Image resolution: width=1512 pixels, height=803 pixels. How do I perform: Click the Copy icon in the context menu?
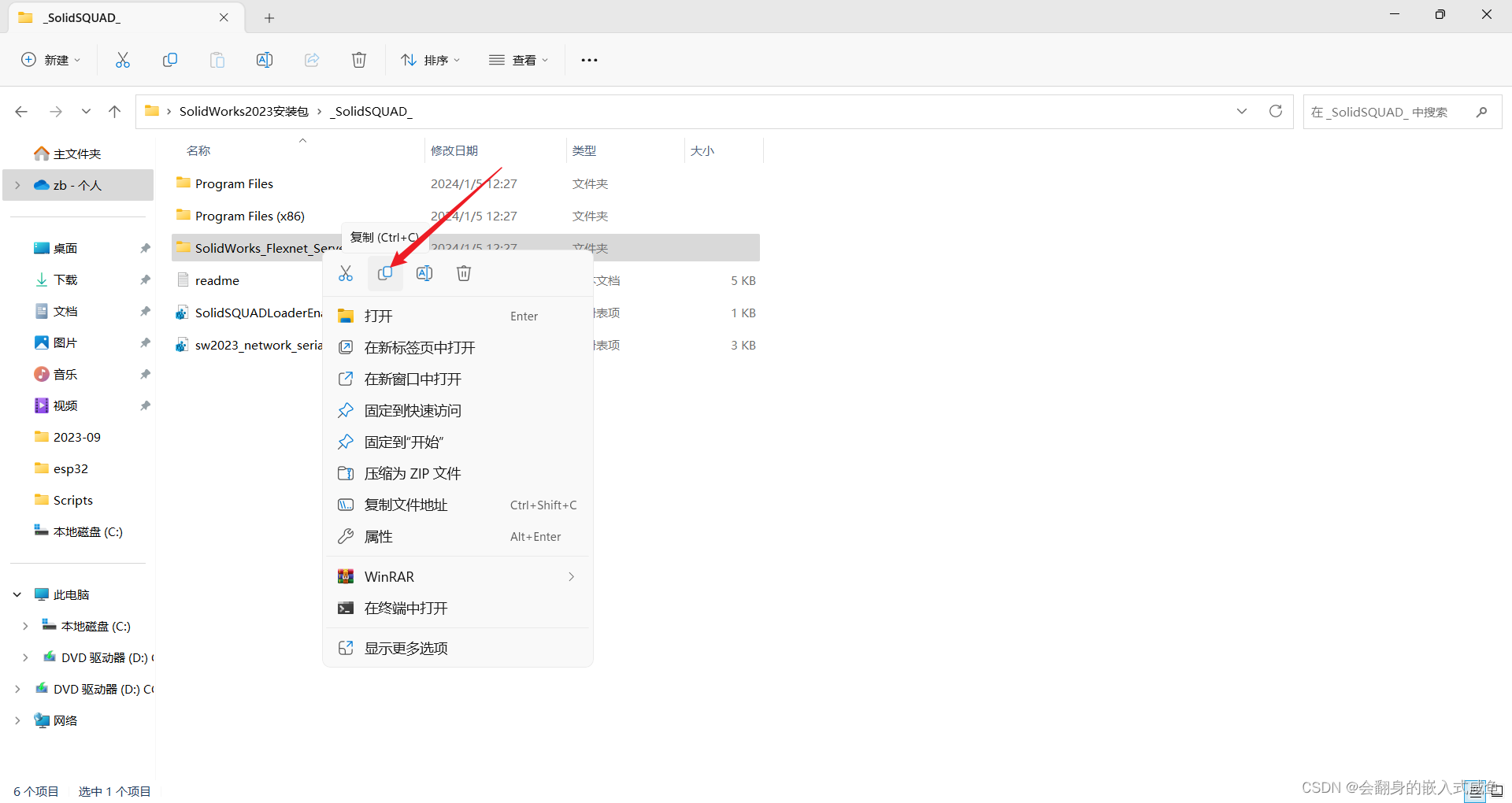[x=385, y=273]
